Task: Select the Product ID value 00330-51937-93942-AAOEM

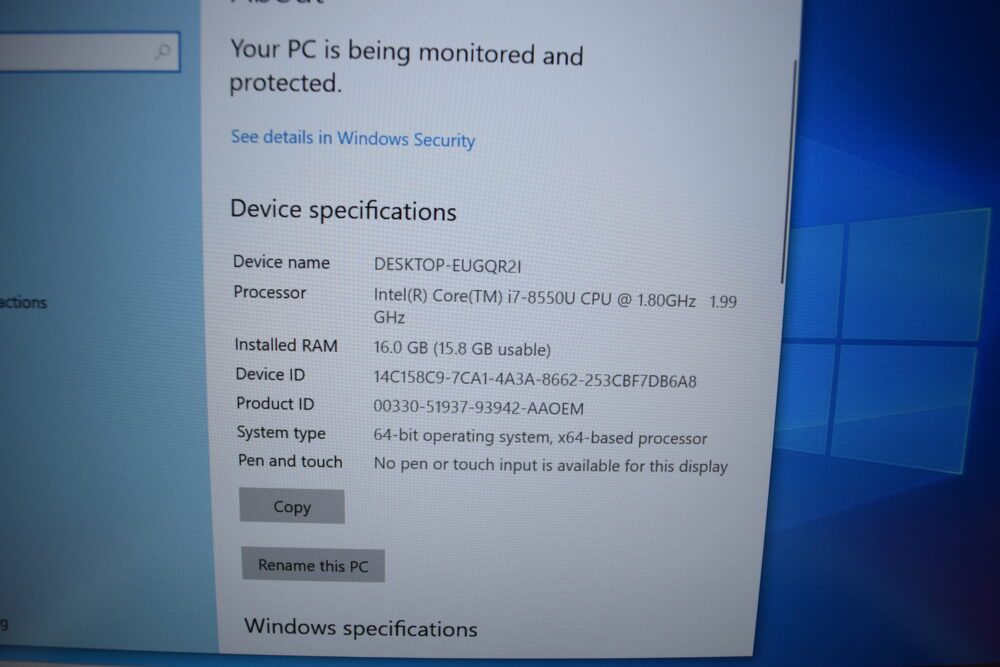Action: click(478, 407)
